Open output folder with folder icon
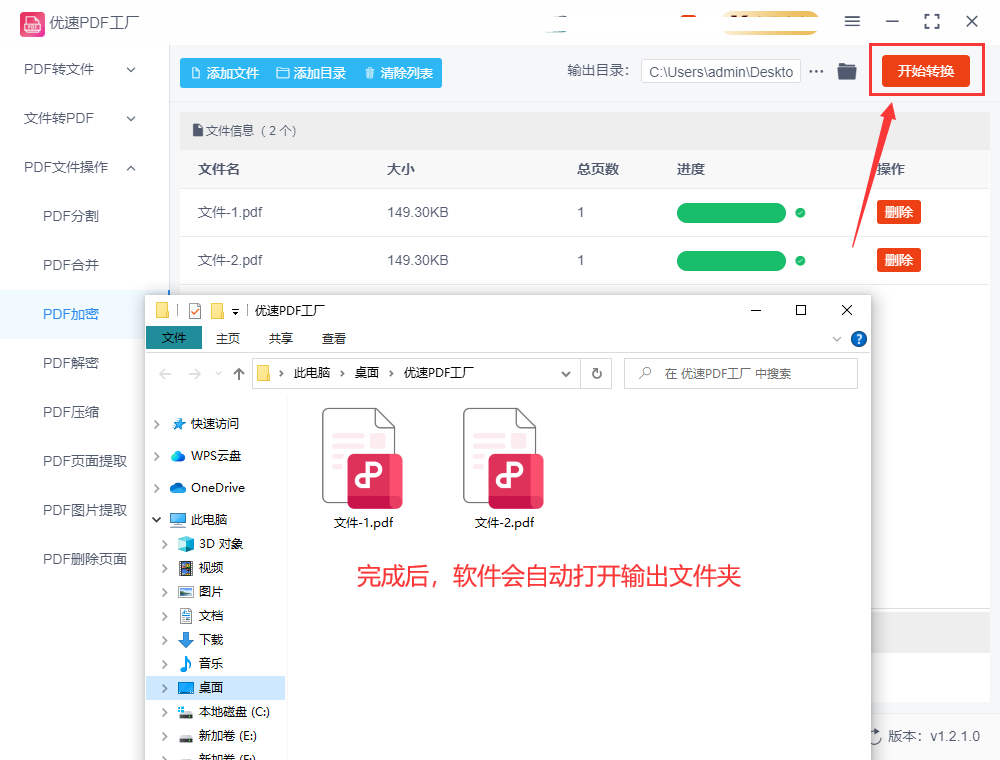The width and height of the screenshot is (1000, 760). [847, 71]
